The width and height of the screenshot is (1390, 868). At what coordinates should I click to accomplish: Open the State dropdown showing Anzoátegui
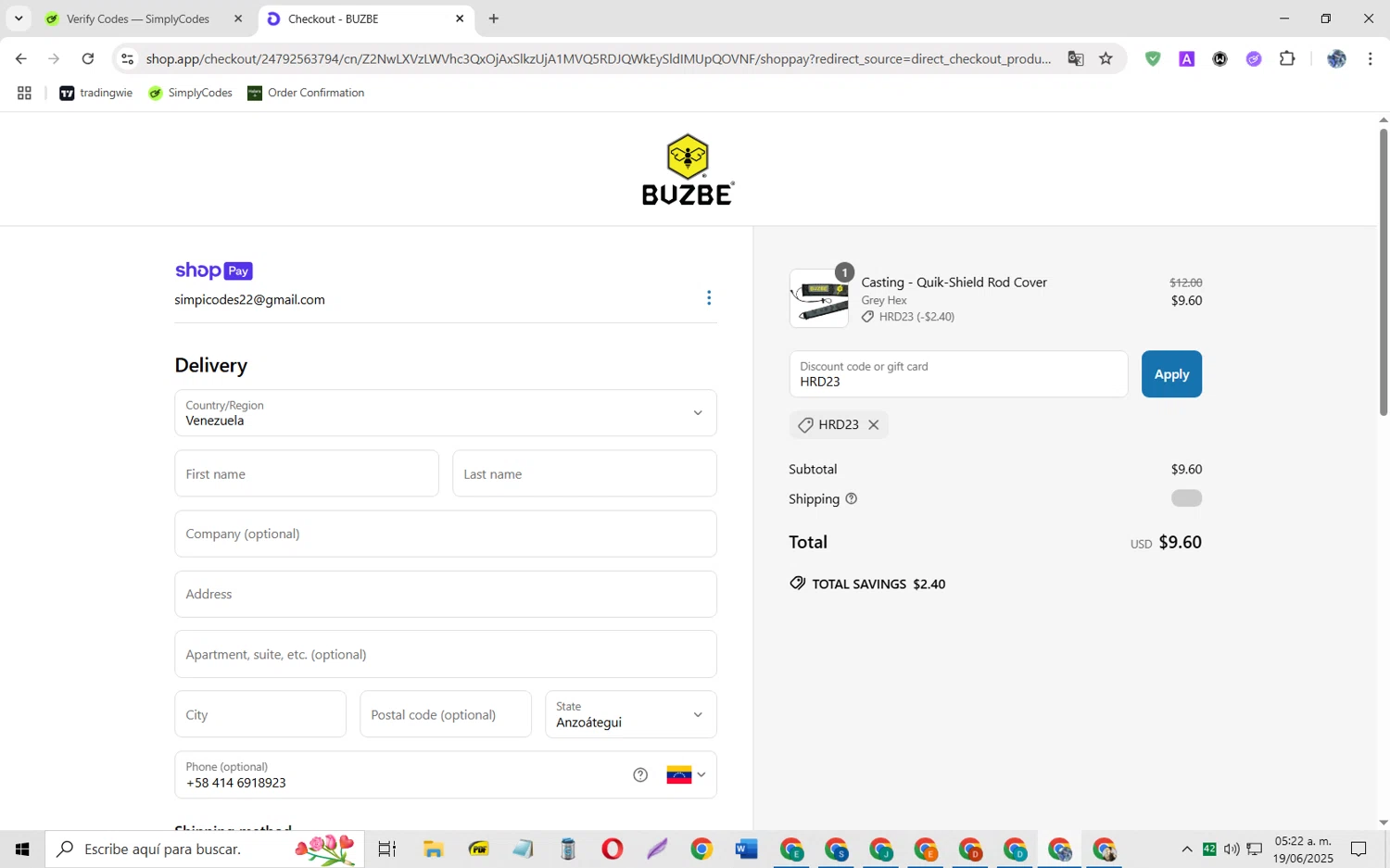[631, 714]
